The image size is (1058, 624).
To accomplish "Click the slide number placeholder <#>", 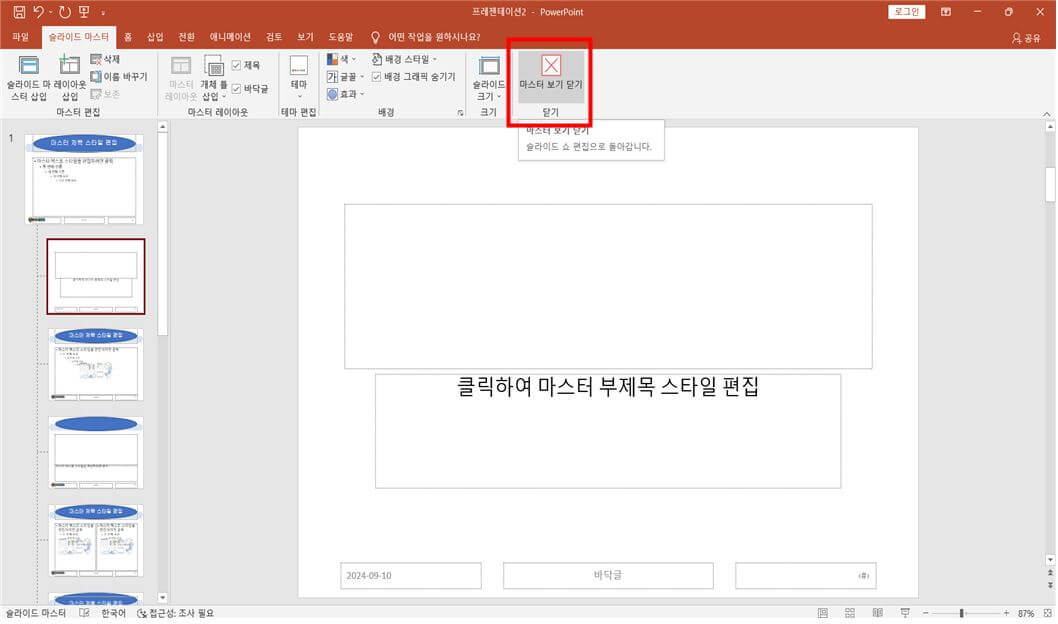I will (806, 575).
